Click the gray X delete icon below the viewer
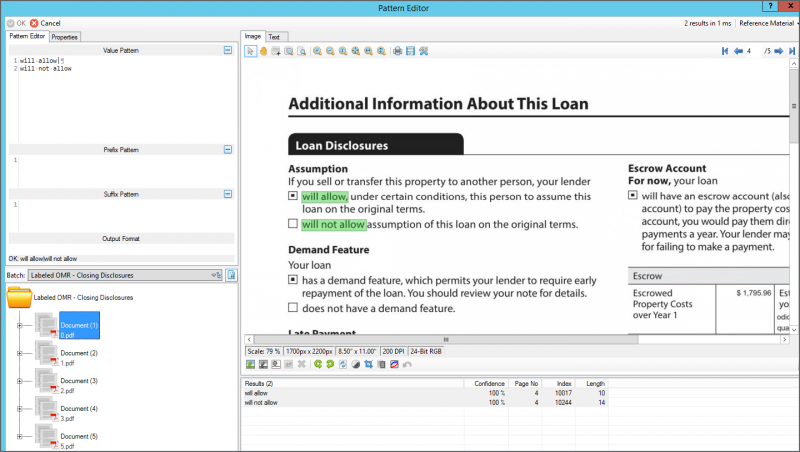 click(x=302, y=364)
